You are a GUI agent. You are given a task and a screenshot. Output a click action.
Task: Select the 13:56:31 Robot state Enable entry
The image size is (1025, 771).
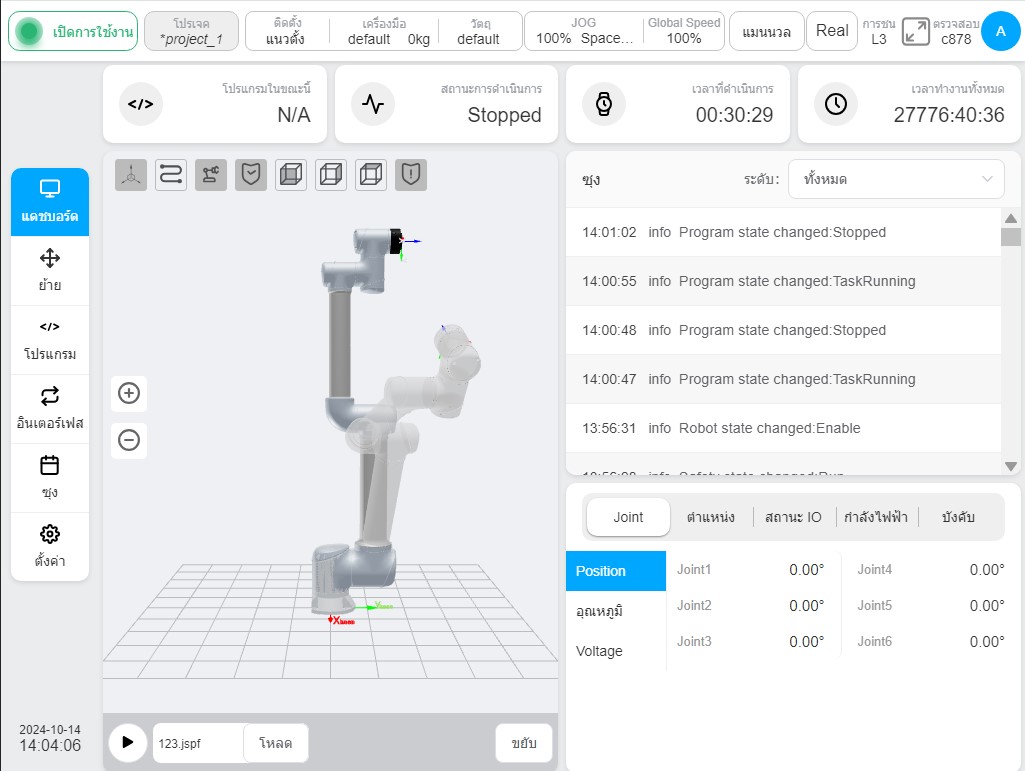point(783,428)
